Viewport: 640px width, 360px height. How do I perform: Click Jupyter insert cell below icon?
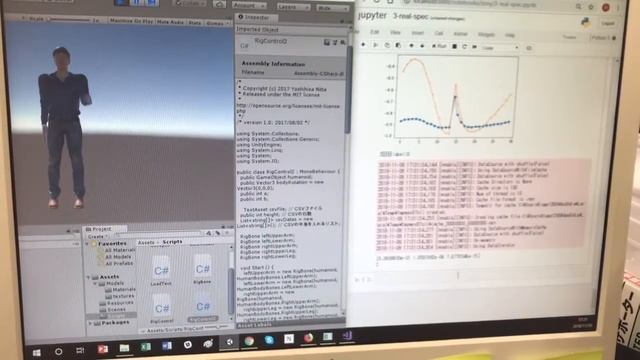363,44
